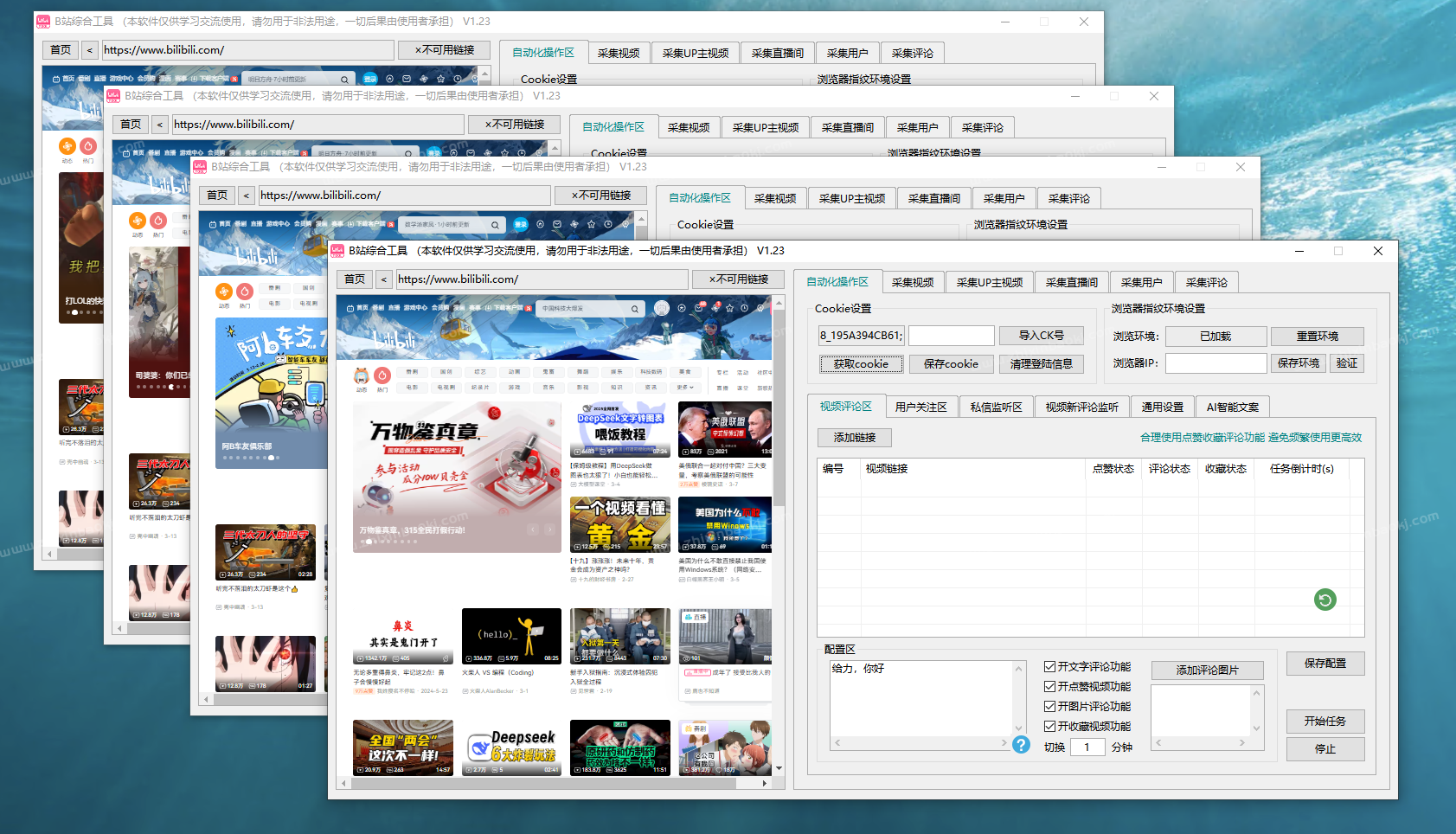Toggle the 开收藏视频功能 checkbox
This screenshot has height=834, width=1456.
[x=1049, y=727]
